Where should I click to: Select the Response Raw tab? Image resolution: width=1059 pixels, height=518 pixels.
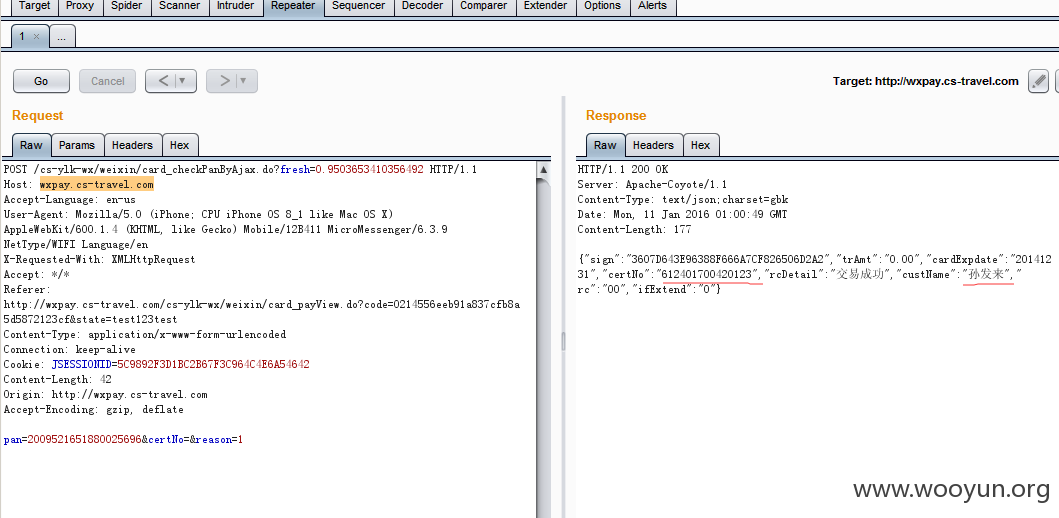coord(605,145)
